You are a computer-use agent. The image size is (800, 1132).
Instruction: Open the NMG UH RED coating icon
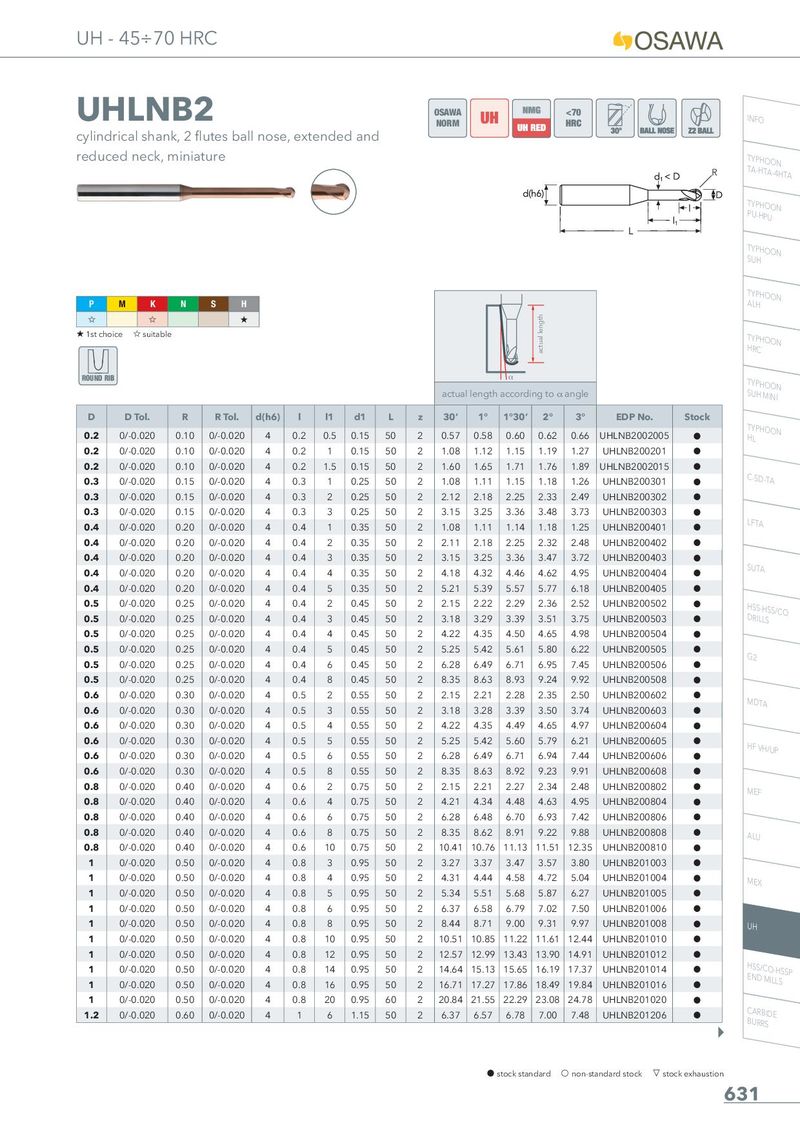coord(531,118)
